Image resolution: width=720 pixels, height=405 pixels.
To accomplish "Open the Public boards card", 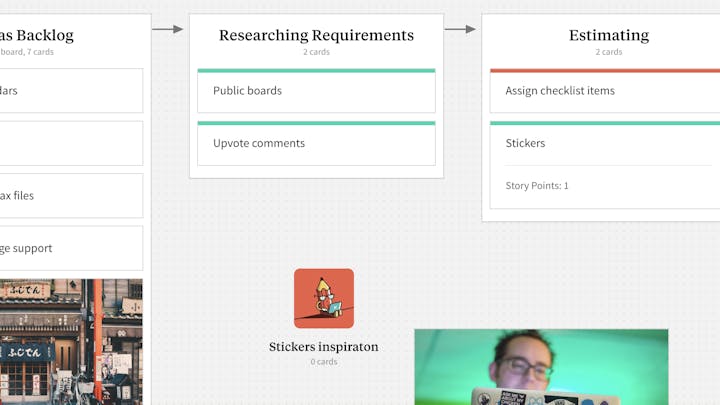I will pos(316,90).
